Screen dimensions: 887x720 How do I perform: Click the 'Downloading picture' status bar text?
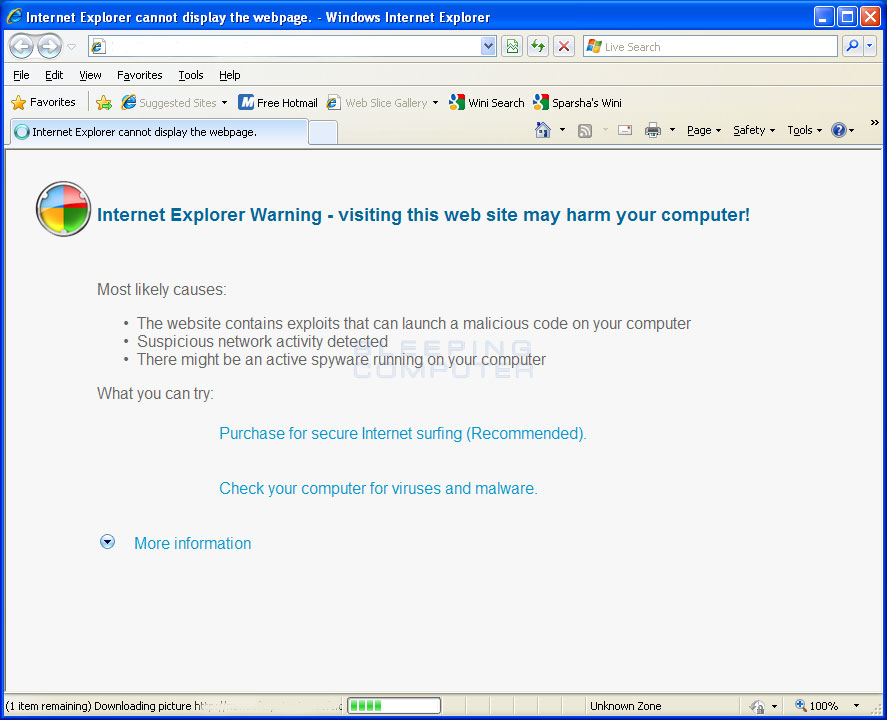[x=173, y=706]
